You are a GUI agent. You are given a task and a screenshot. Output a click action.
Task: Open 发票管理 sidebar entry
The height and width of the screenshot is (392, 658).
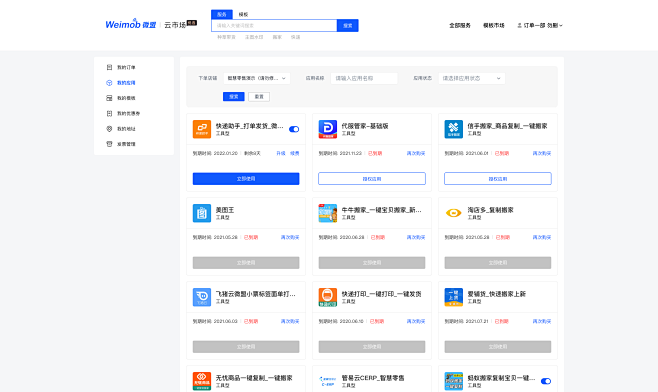coord(126,144)
